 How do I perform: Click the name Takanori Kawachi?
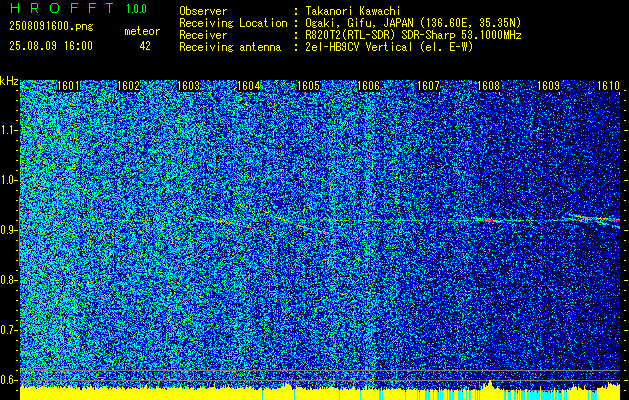coord(352,11)
